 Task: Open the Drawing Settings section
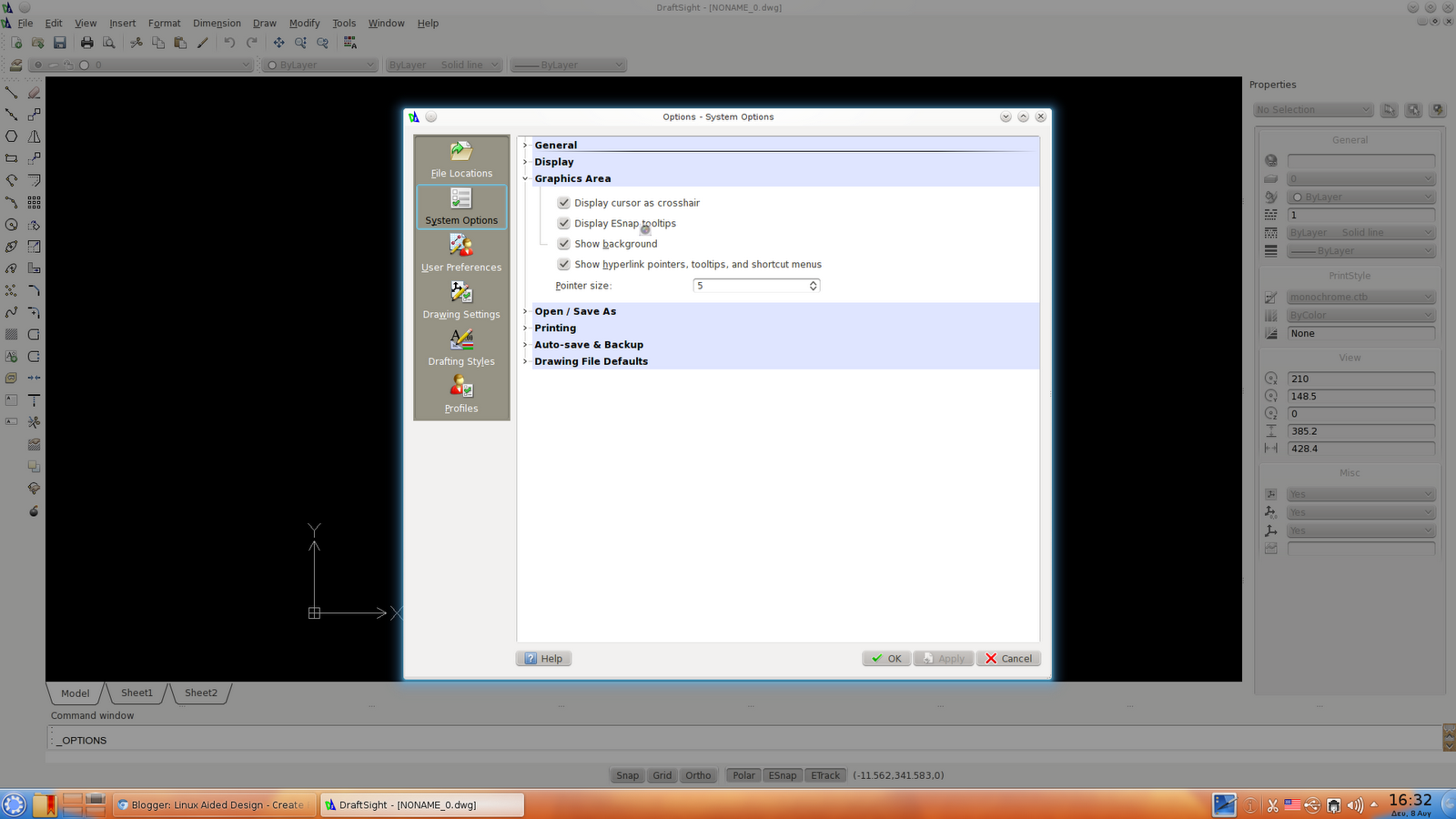coord(461,300)
